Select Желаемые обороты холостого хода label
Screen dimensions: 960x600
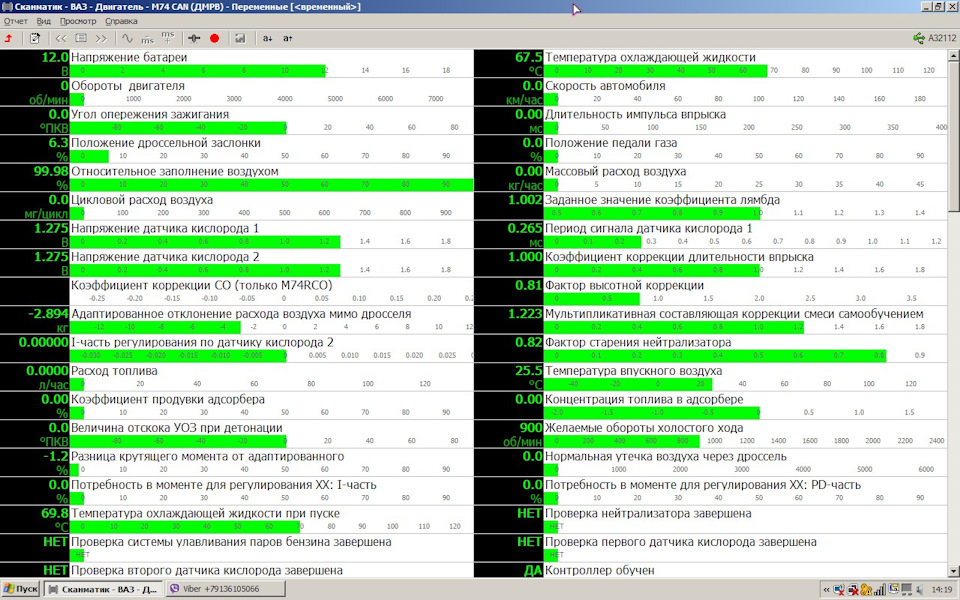(644, 428)
